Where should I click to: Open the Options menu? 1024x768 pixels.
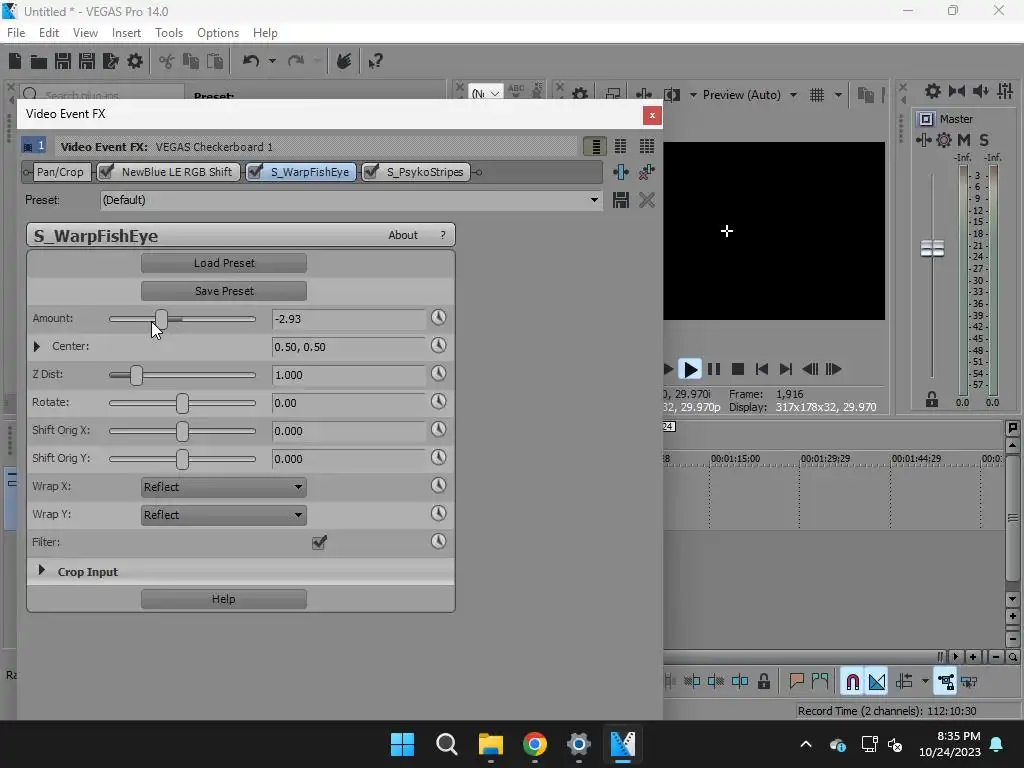click(218, 33)
